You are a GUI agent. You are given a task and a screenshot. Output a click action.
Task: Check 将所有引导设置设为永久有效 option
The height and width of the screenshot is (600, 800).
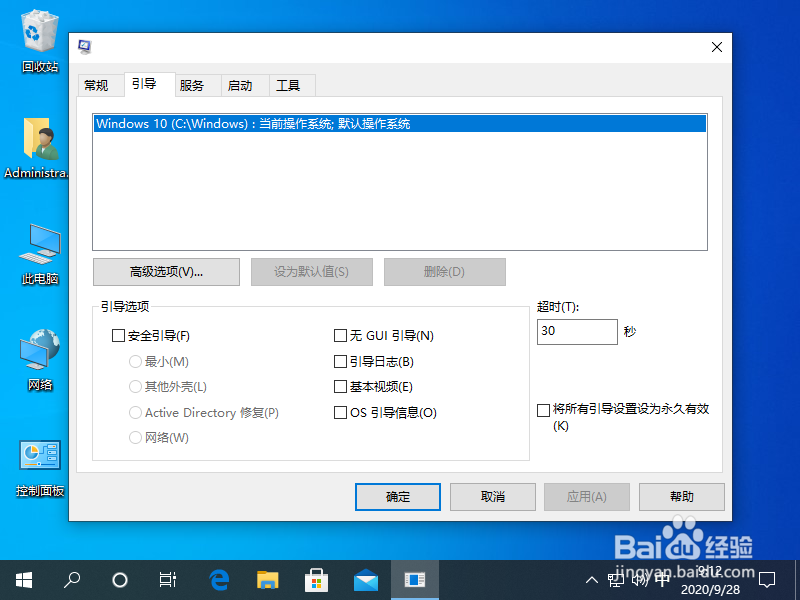click(543, 410)
